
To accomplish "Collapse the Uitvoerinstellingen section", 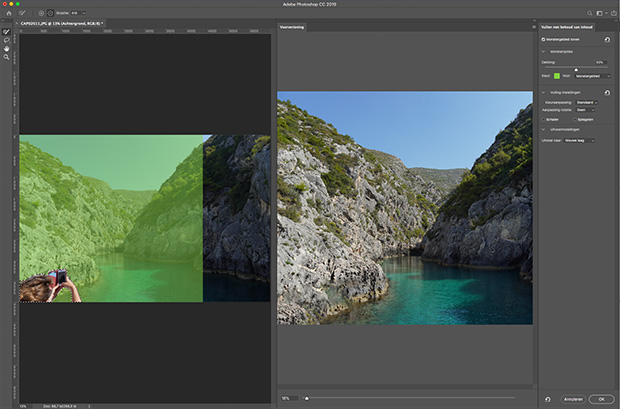I will pyautogui.click(x=543, y=130).
